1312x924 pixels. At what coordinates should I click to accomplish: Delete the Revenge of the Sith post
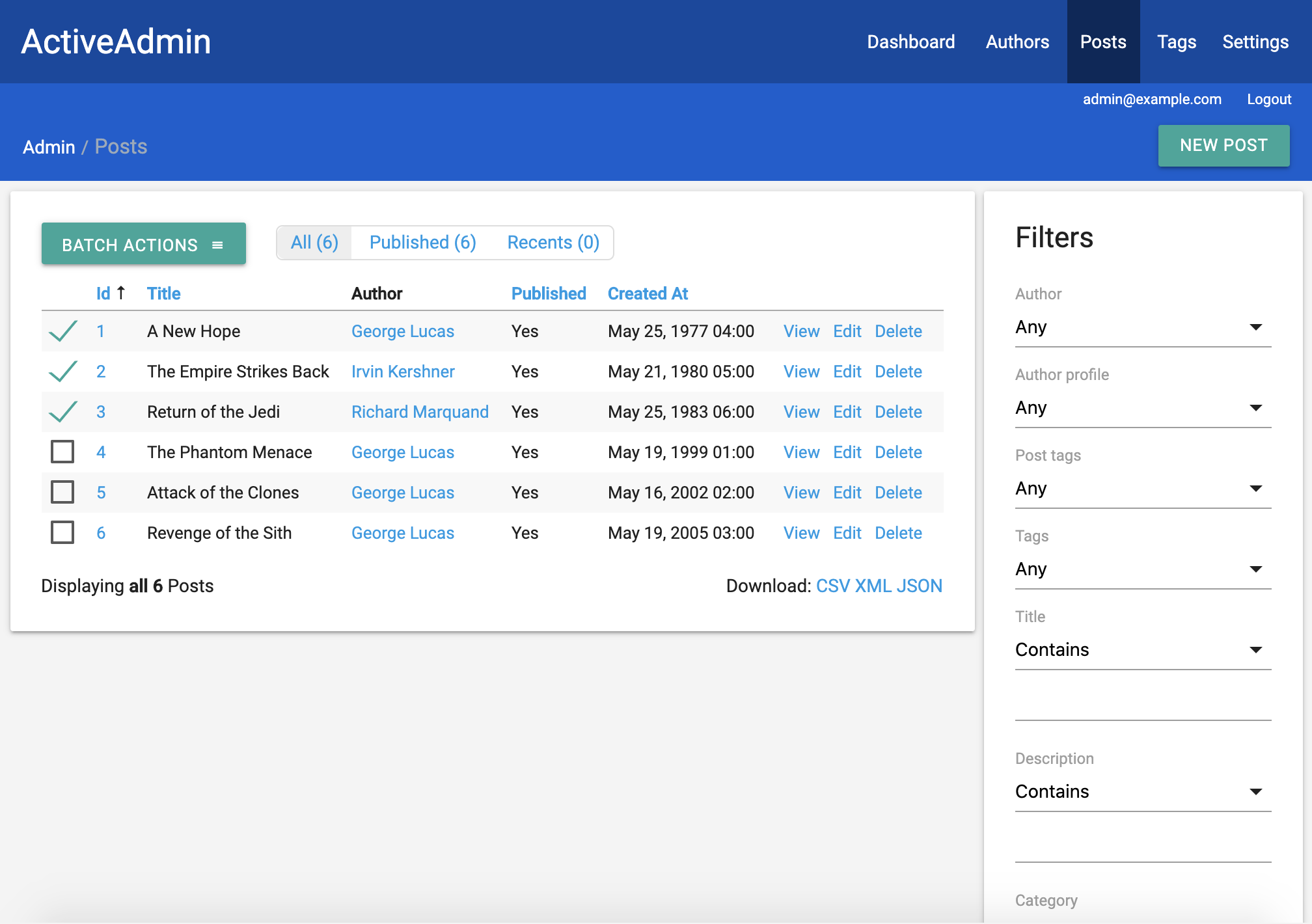[898, 533]
